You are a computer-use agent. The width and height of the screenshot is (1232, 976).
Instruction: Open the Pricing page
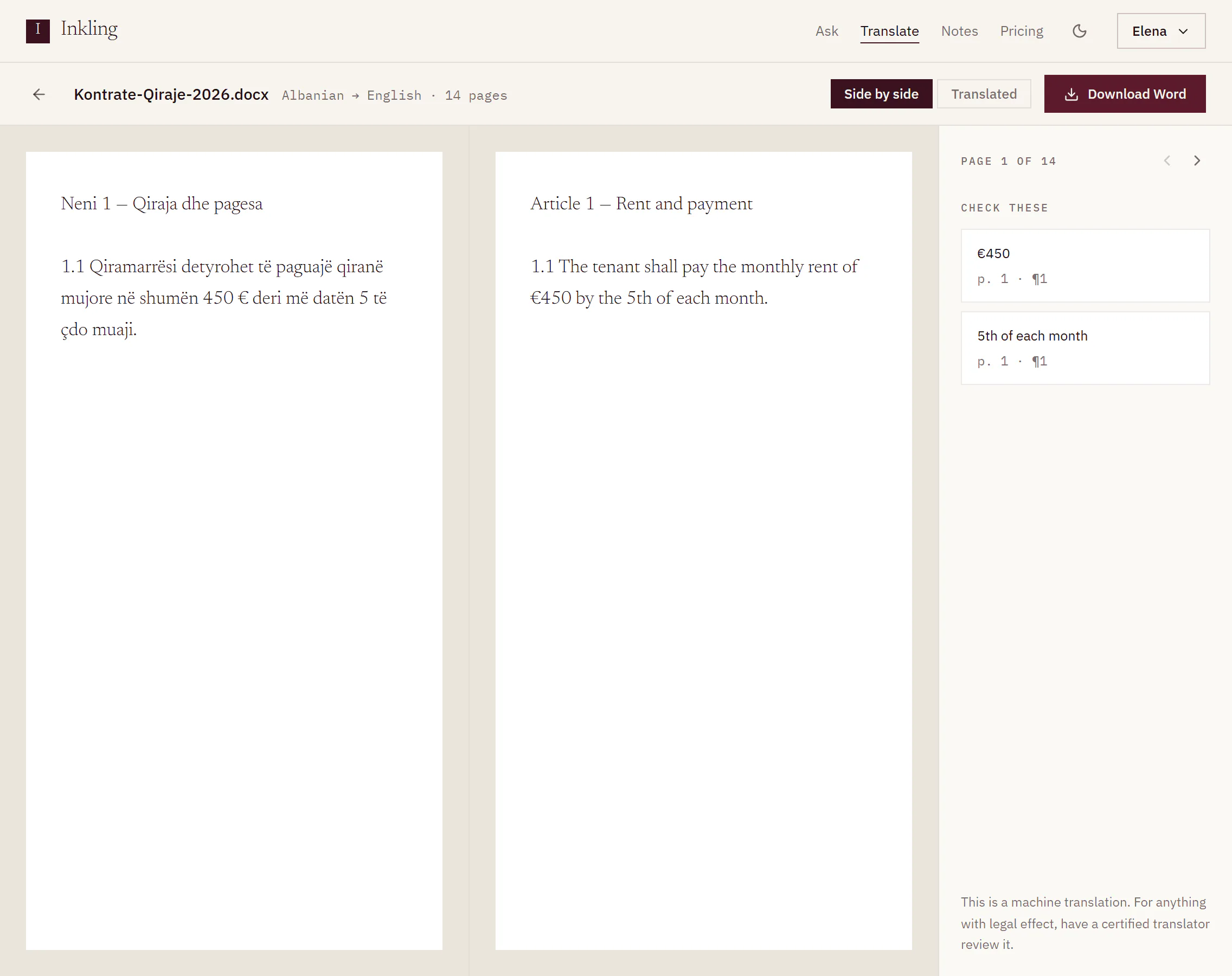(x=1021, y=31)
